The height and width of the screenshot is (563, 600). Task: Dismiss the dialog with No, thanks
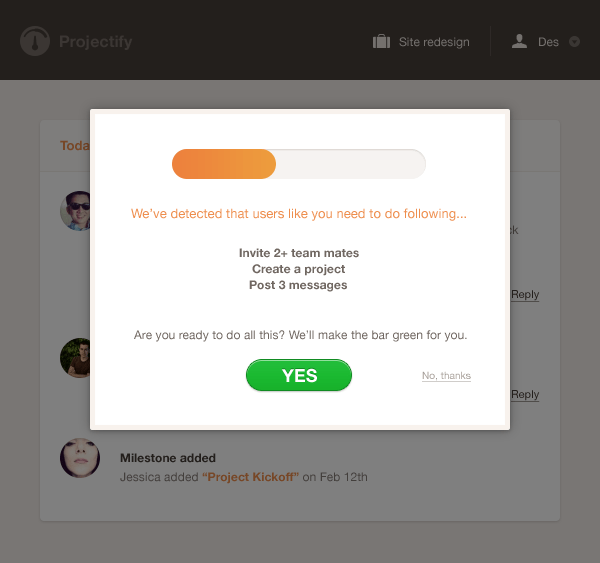(x=446, y=376)
